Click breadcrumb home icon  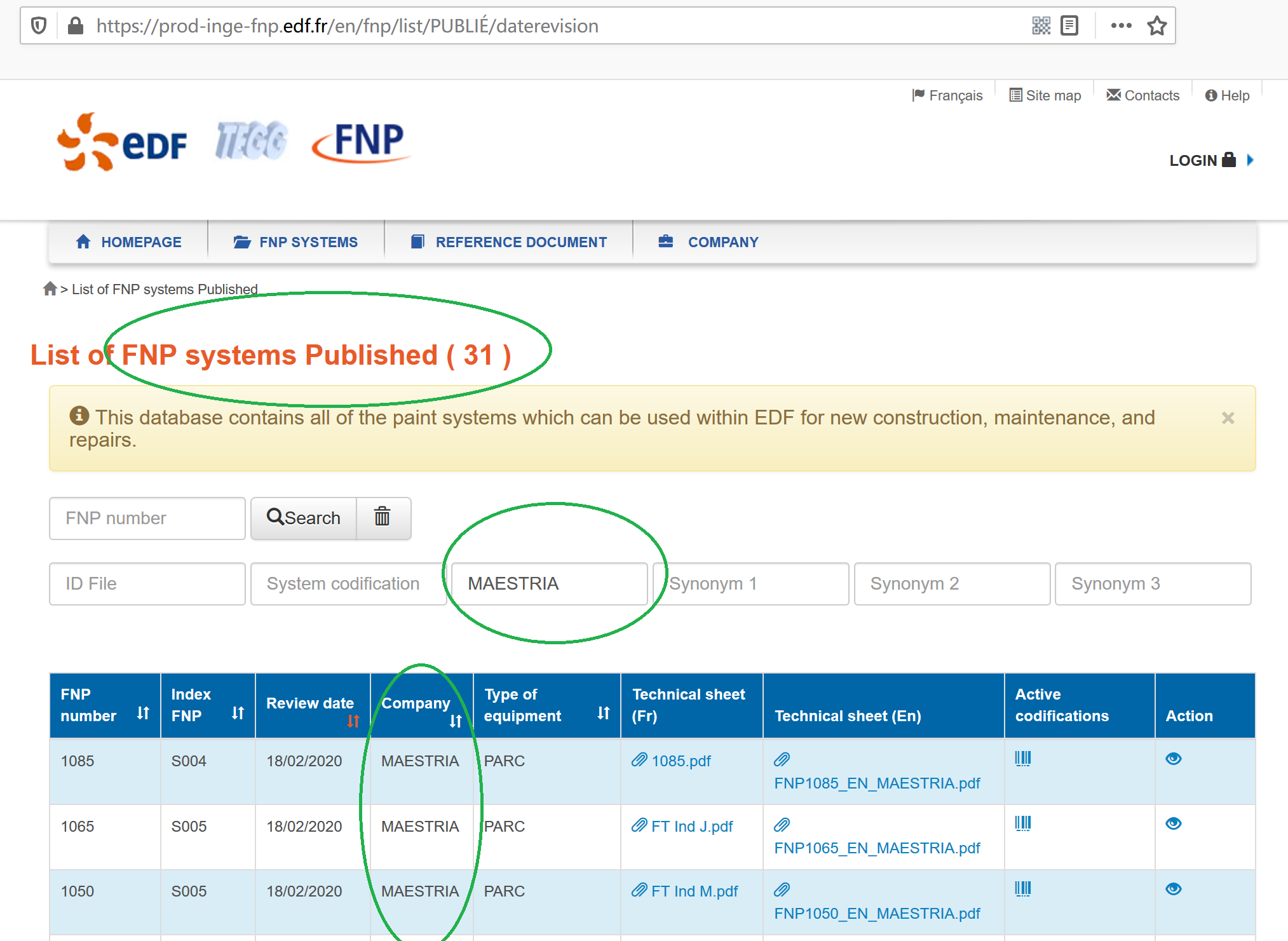50,289
